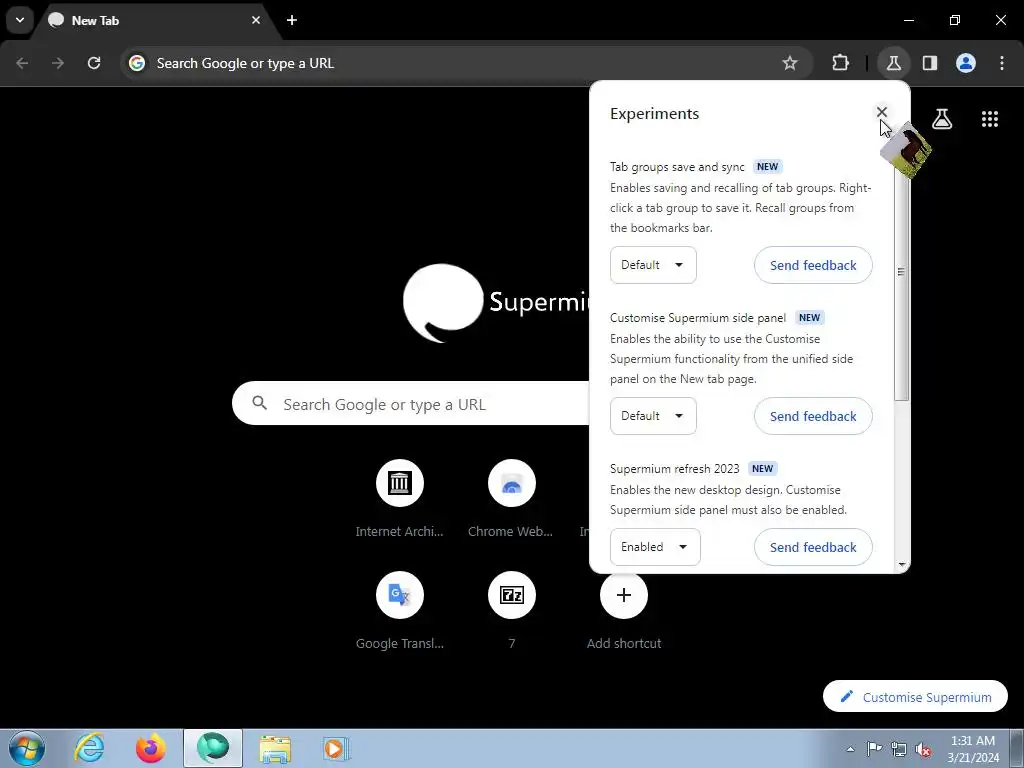The width and height of the screenshot is (1024, 768).
Task: Open the side panel button
Action: coord(930,63)
